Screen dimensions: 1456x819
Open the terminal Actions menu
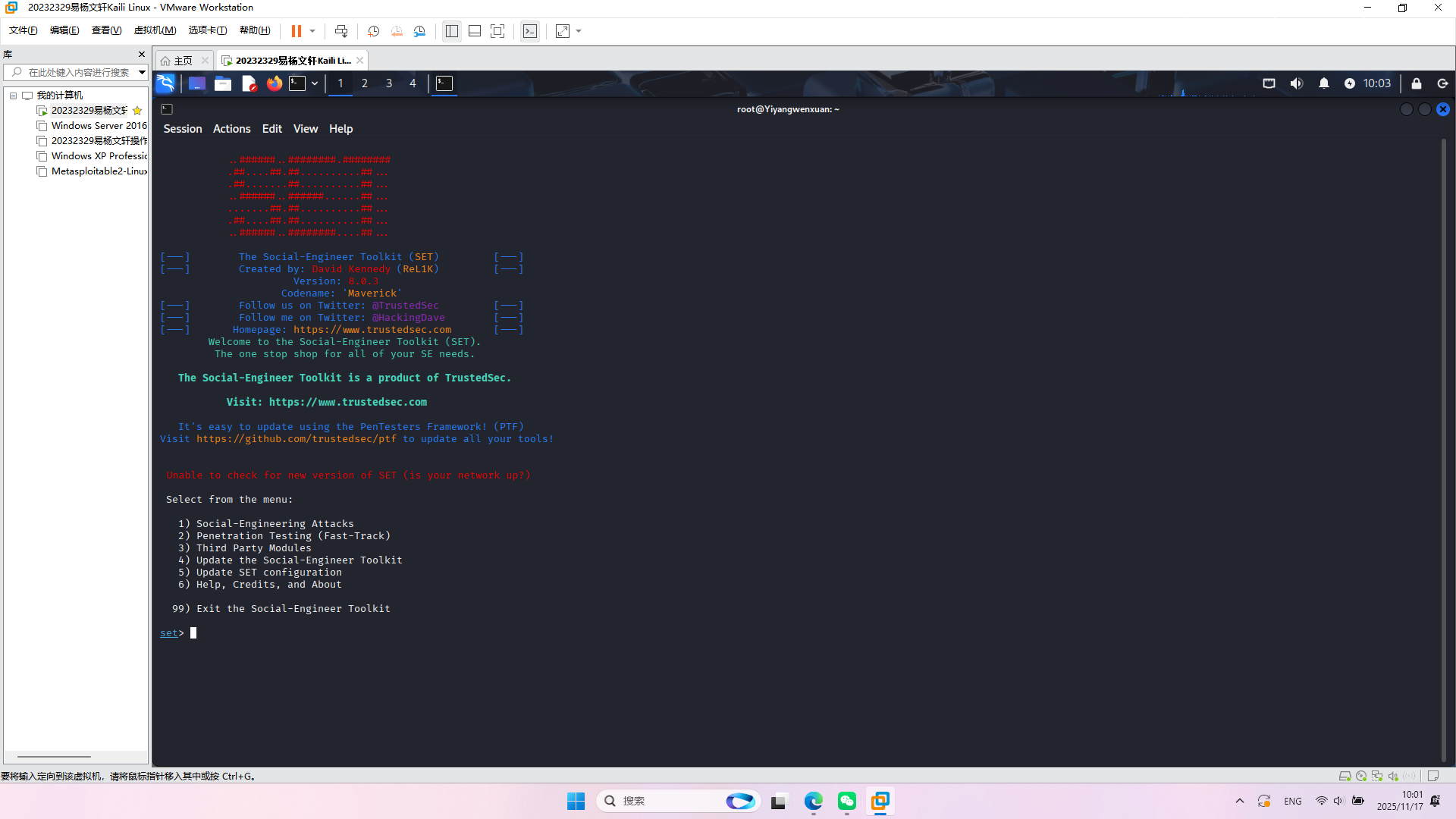[231, 129]
